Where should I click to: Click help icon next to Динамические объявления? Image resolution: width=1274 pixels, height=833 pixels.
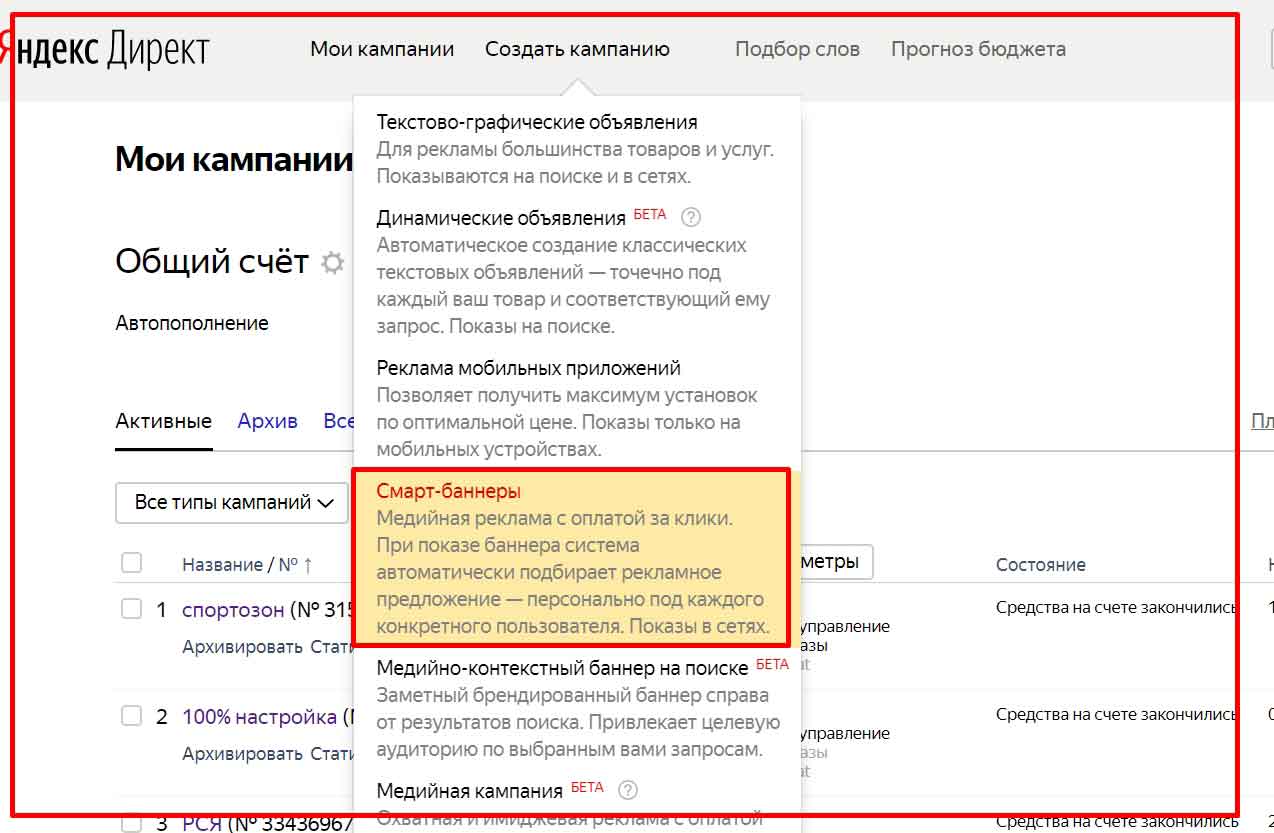(691, 217)
